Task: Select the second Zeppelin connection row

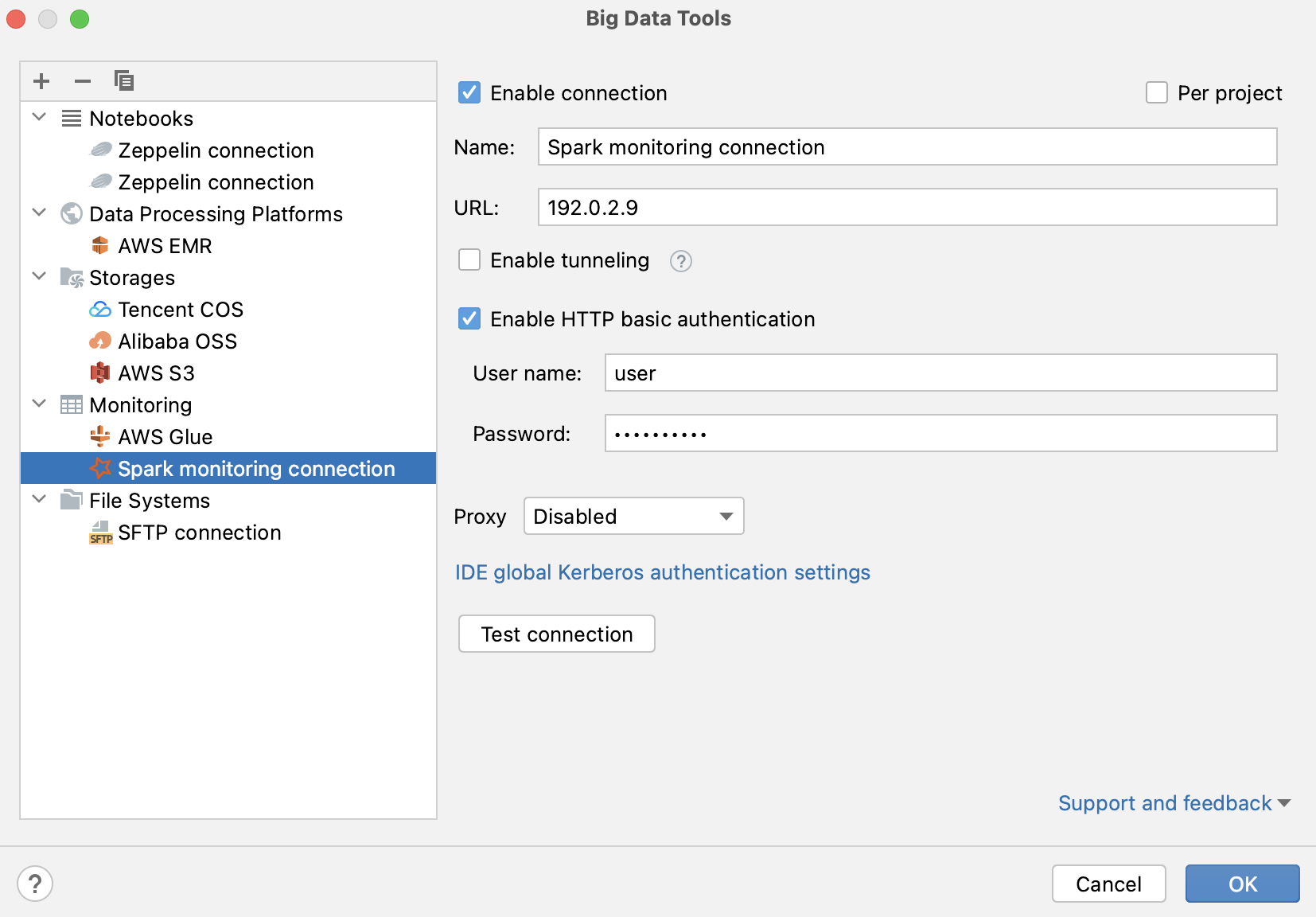Action: [228, 181]
